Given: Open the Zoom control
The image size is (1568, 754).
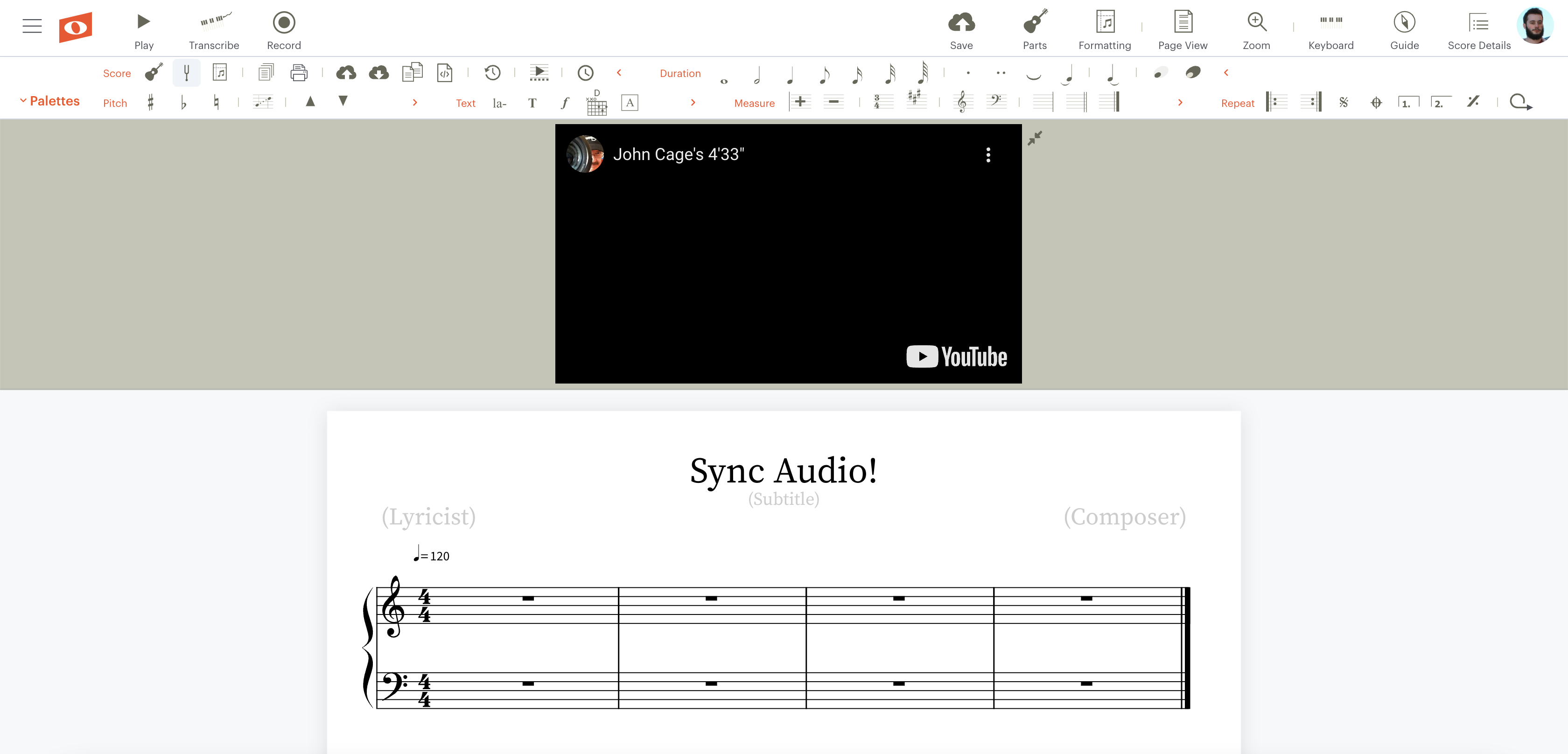Looking at the screenshot, I should point(1256,30).
